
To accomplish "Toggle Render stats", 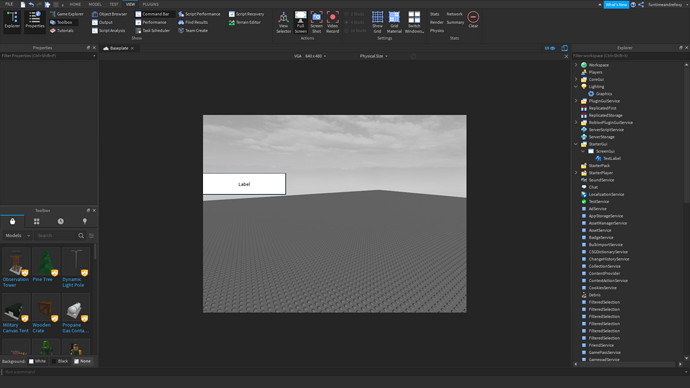I will pos(437,22).
